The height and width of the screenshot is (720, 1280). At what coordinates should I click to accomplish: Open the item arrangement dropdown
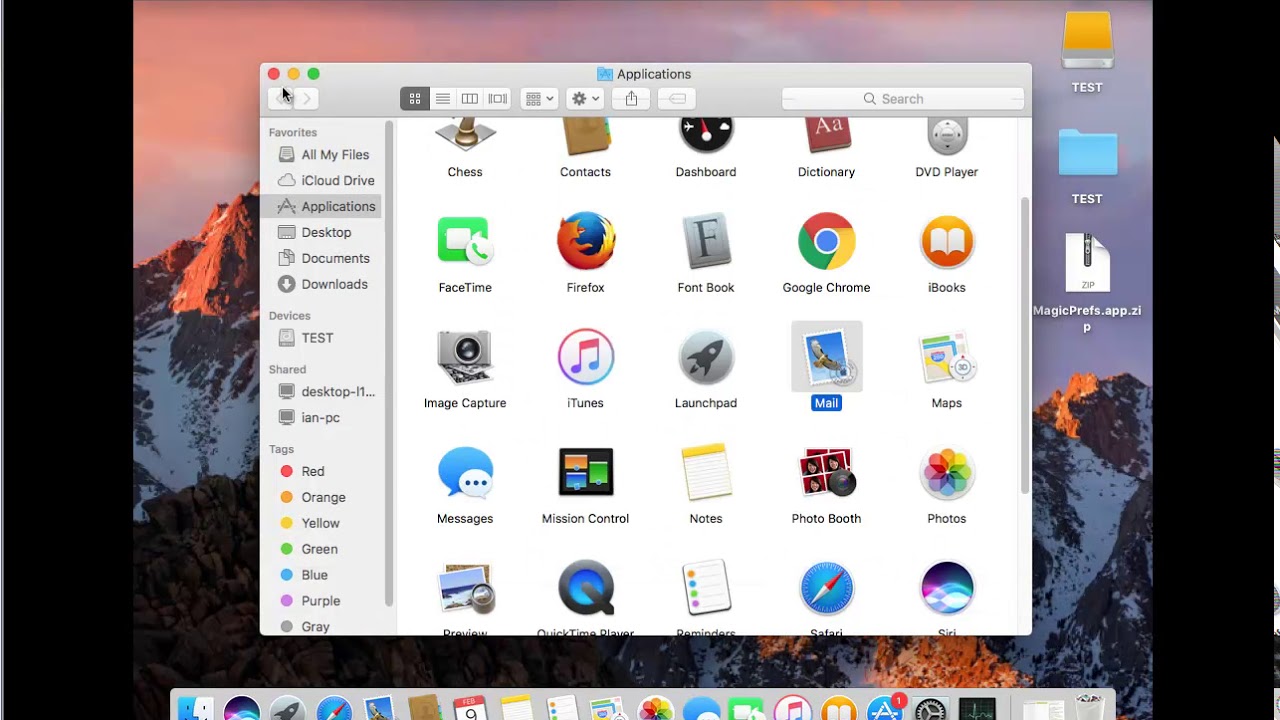(x=539, y=99)
